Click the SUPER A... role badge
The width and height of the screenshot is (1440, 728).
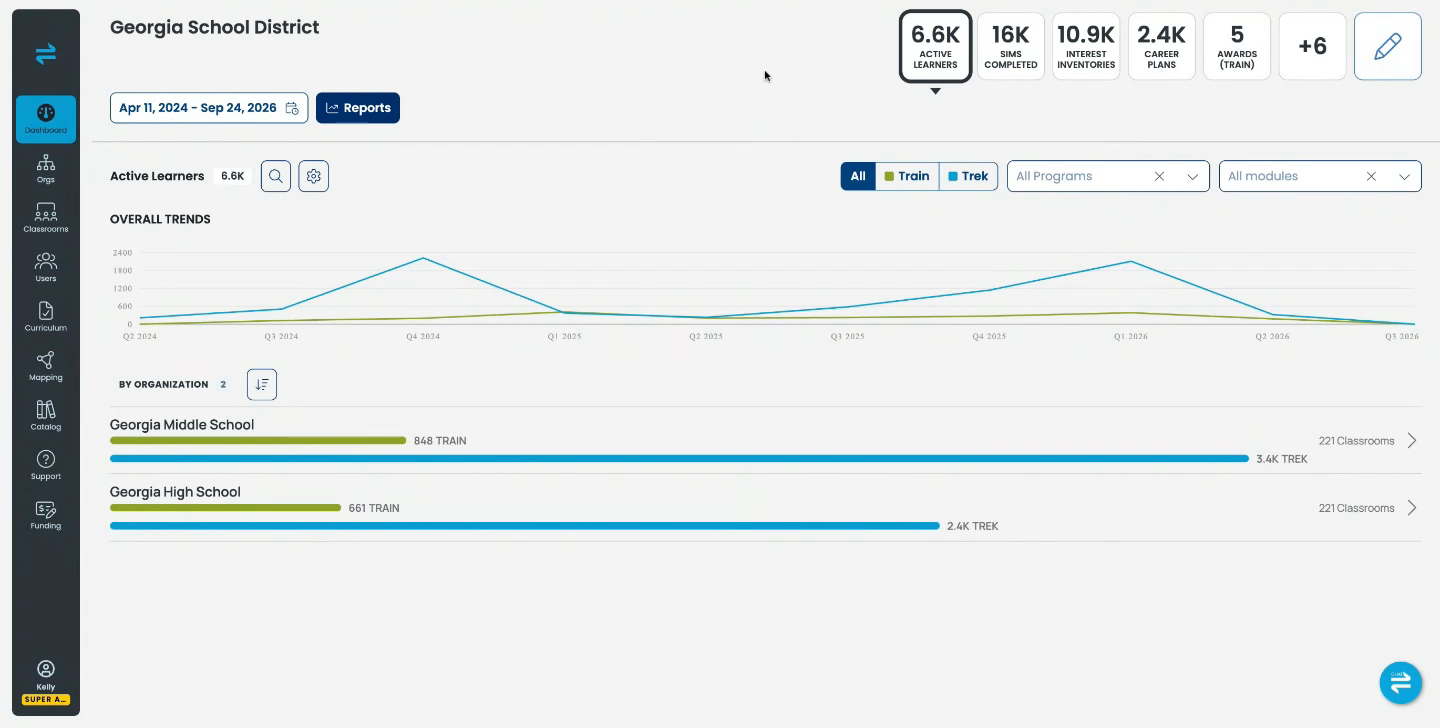click(x=46, y=699)
